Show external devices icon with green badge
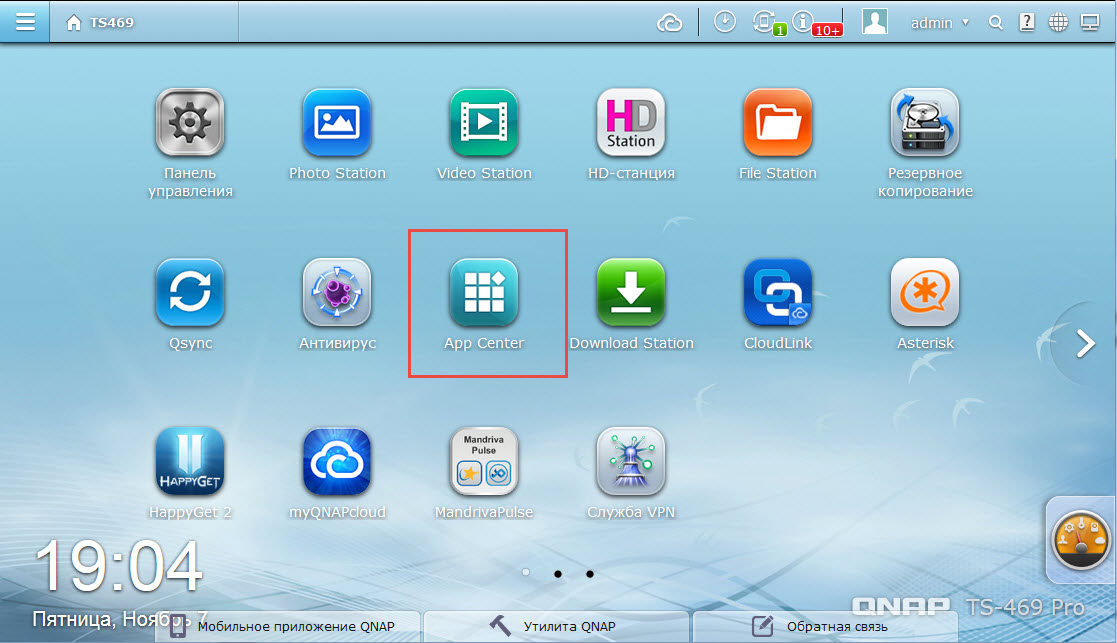The image size is (1117, 643). tap(768, 23)
